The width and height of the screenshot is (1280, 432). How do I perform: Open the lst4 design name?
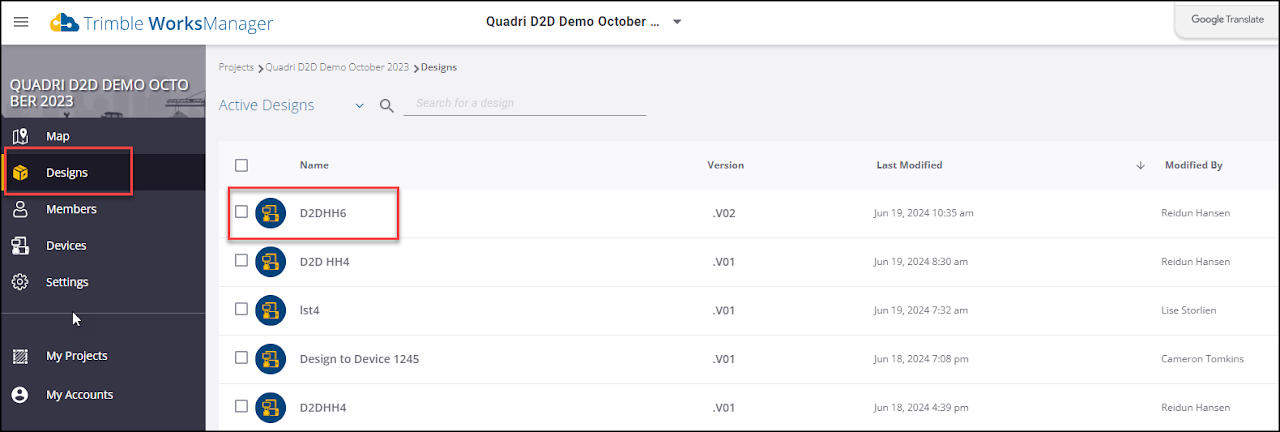click(x=309, y=310)
